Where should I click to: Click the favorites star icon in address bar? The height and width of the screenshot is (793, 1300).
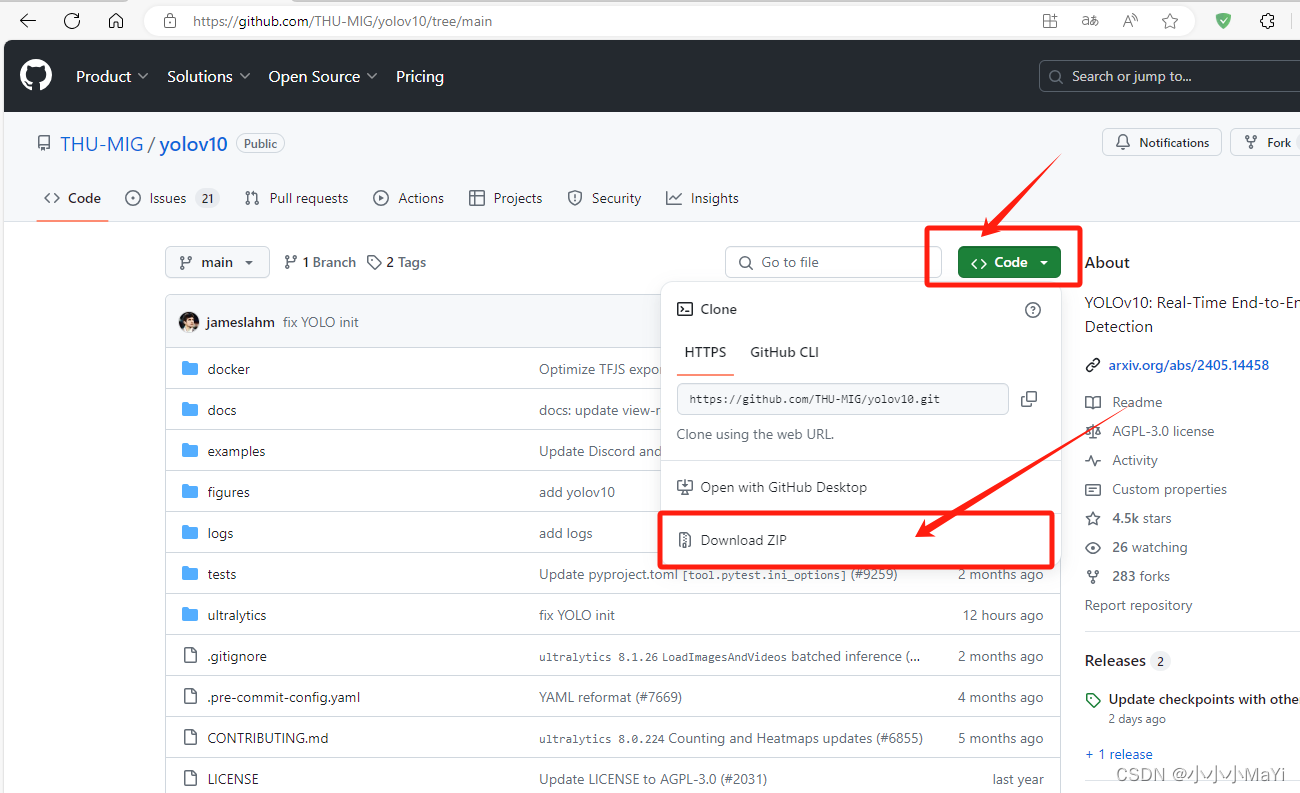pos(1170,21)
